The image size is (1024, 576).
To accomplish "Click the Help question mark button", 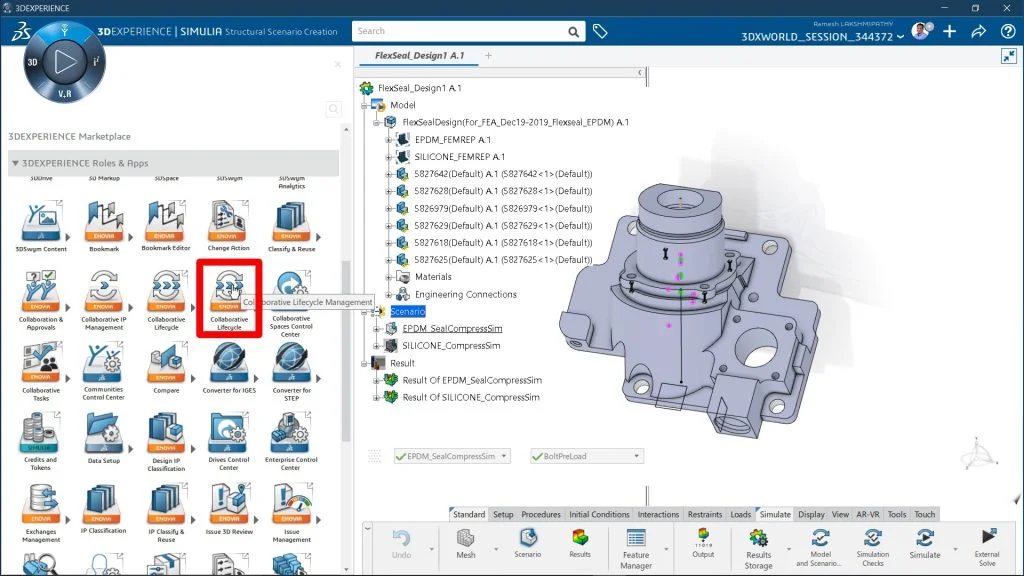I will click(x=1007, y=31).
